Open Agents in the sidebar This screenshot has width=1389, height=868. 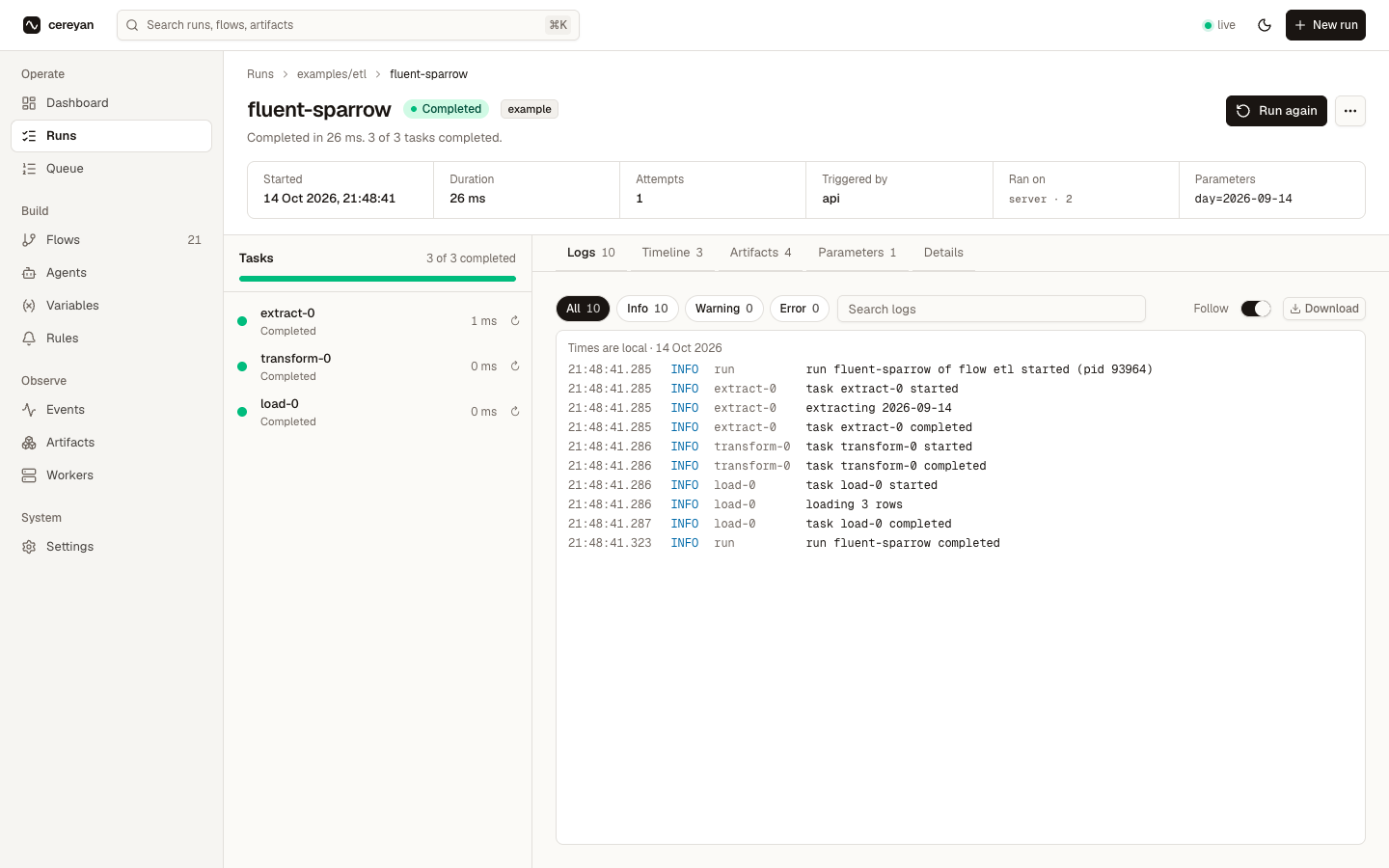pos(111,273)
